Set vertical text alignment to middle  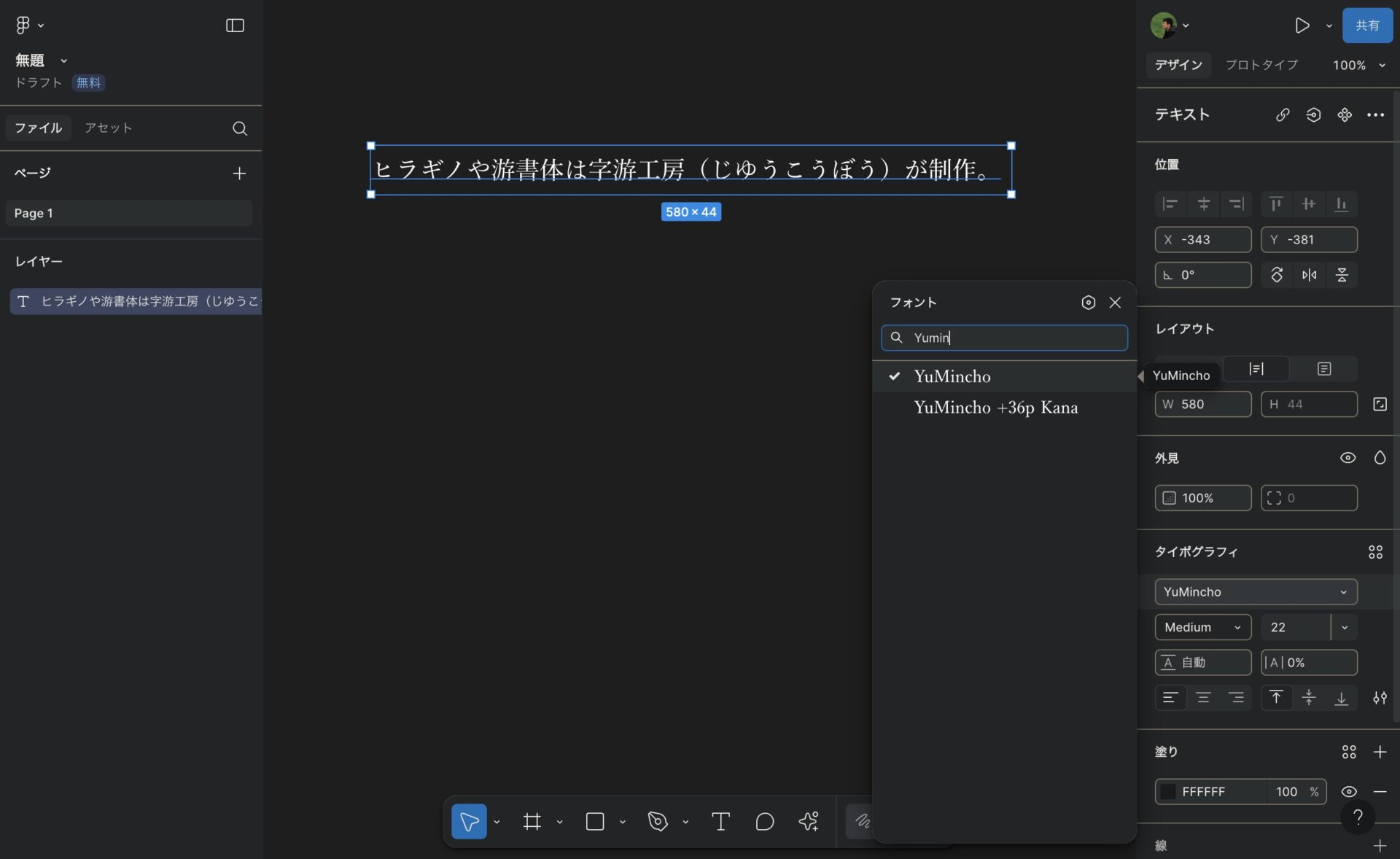pos(1309,698)
